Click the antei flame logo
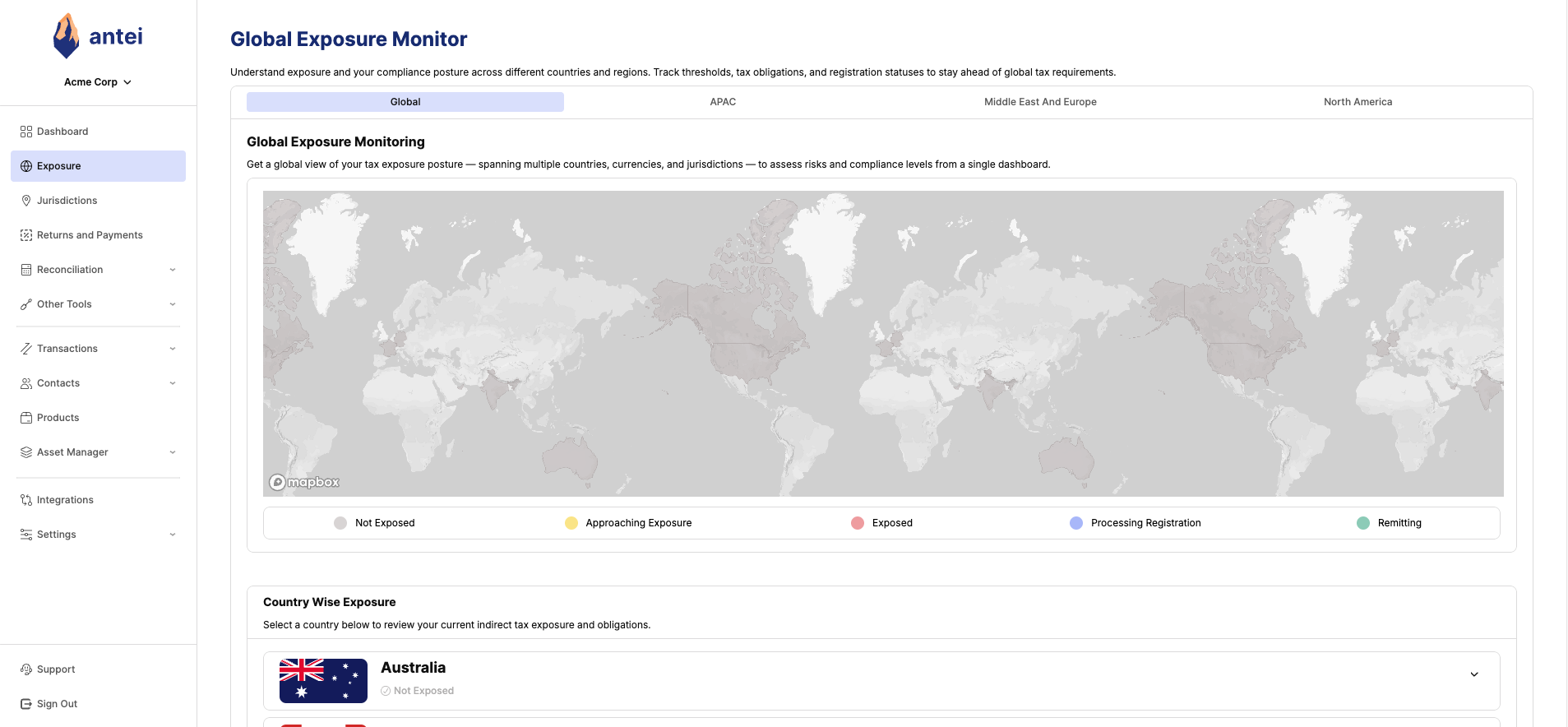Viewport: 1568px width, 727px height. pyautogui.click(x=66, y=36)
